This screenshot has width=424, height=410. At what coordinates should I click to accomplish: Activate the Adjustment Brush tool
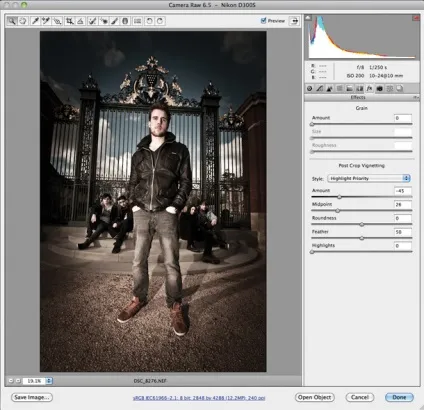point(114,21)
